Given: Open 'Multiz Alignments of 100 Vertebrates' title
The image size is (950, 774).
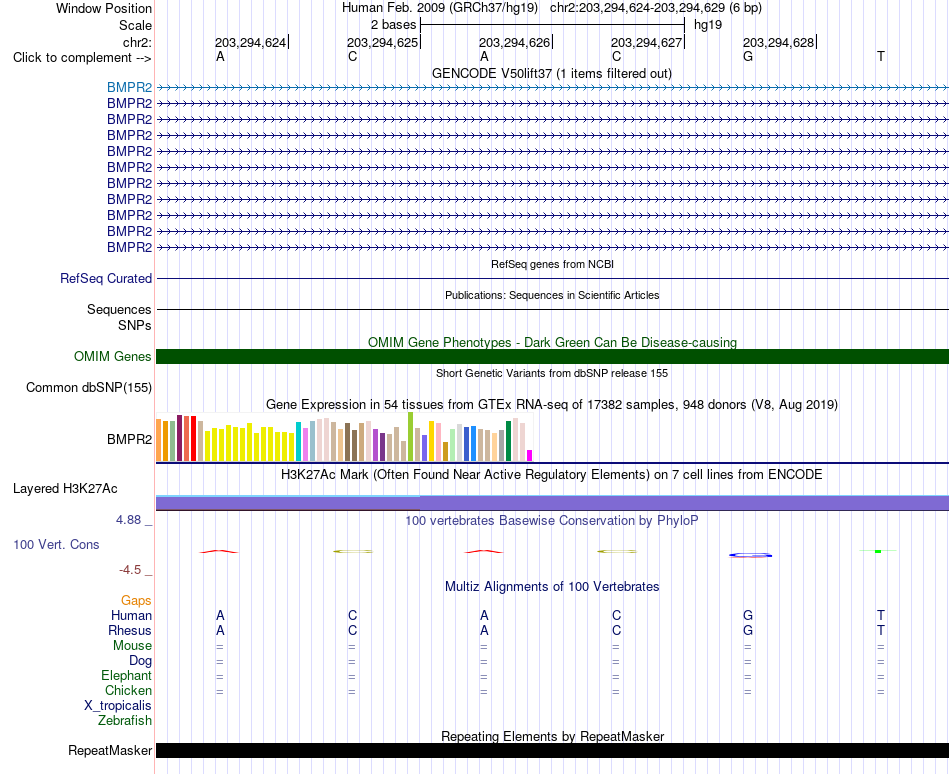Looking at the screenshot, I should pyautogui.click(x=552, y=586).
